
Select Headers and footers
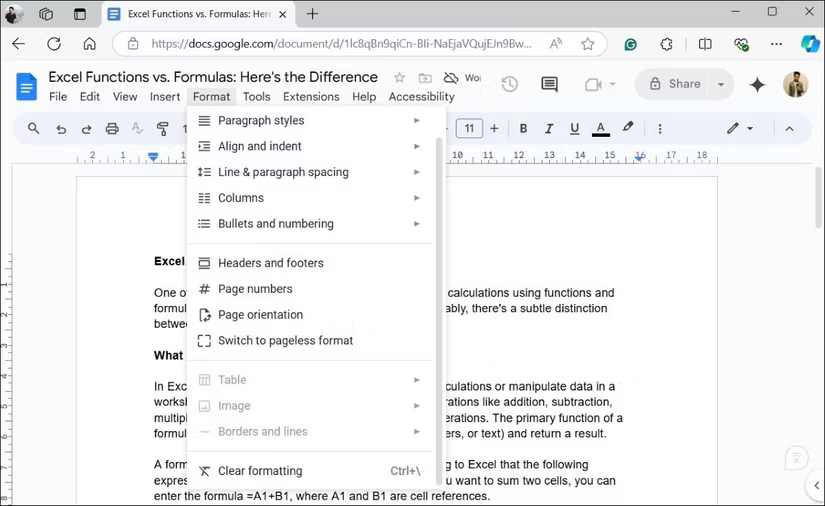310,263
